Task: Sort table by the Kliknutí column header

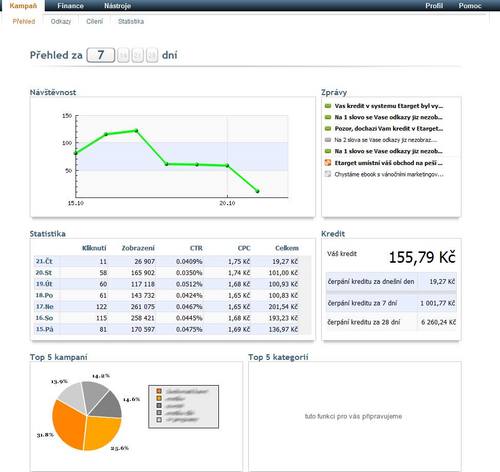Action: [x=94, y=248]
